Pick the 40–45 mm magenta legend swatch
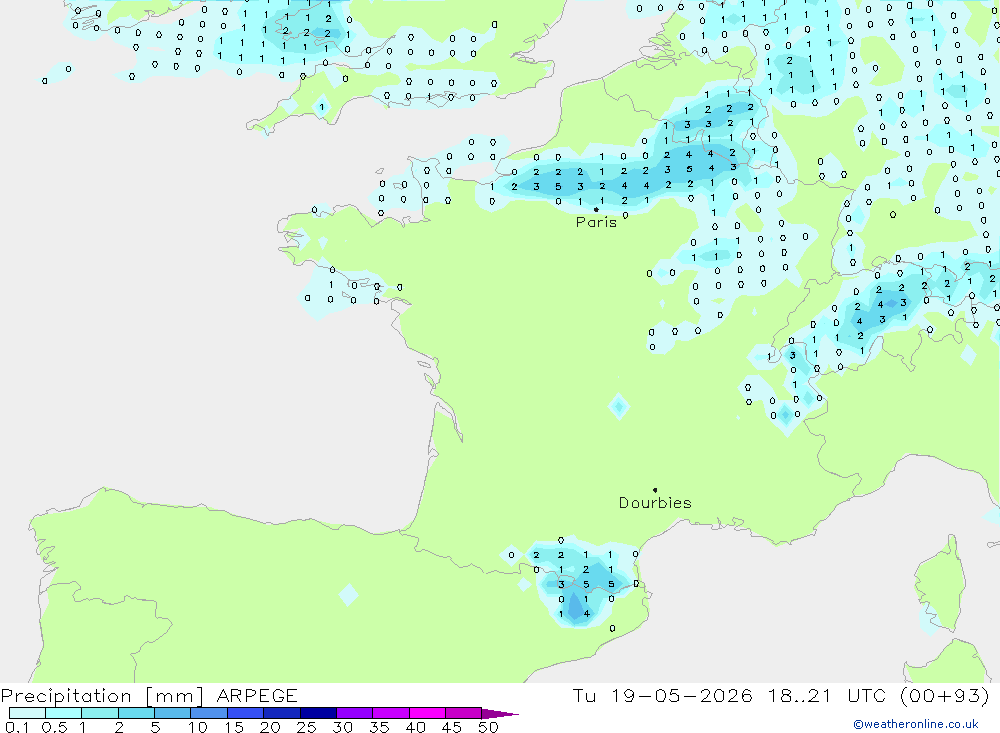The height and width of the screenshot is (733, 1000). tap(427, 713)
